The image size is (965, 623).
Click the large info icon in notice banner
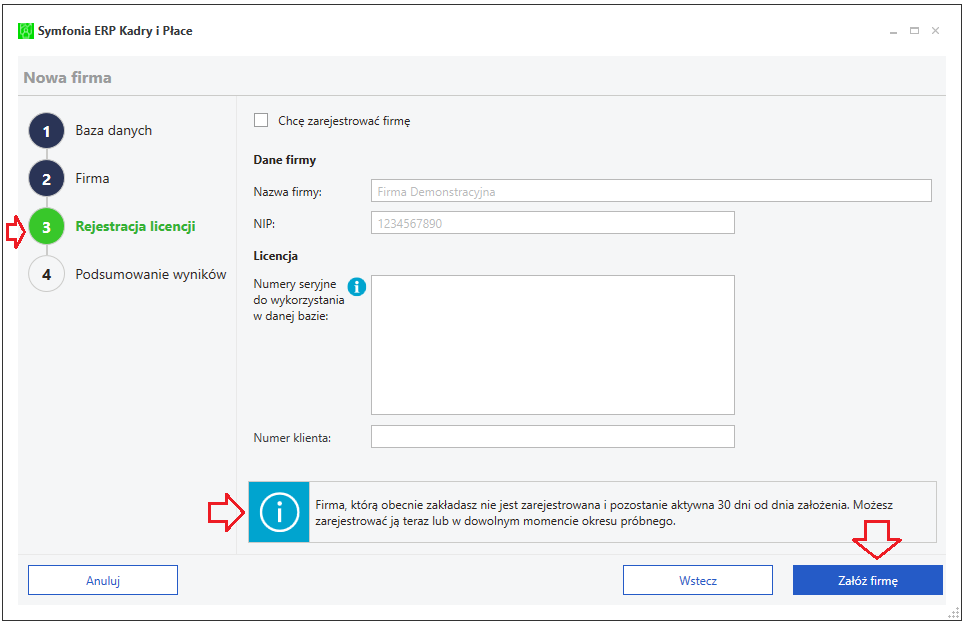279,512
